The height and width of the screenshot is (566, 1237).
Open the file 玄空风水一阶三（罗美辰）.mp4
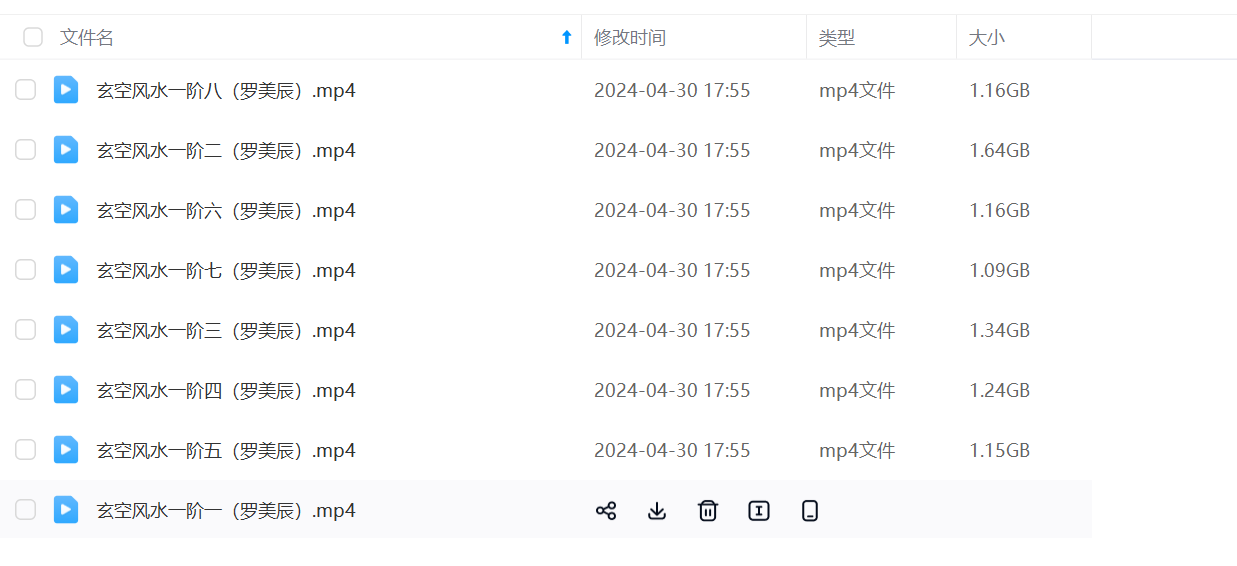[x=226, y=331]
